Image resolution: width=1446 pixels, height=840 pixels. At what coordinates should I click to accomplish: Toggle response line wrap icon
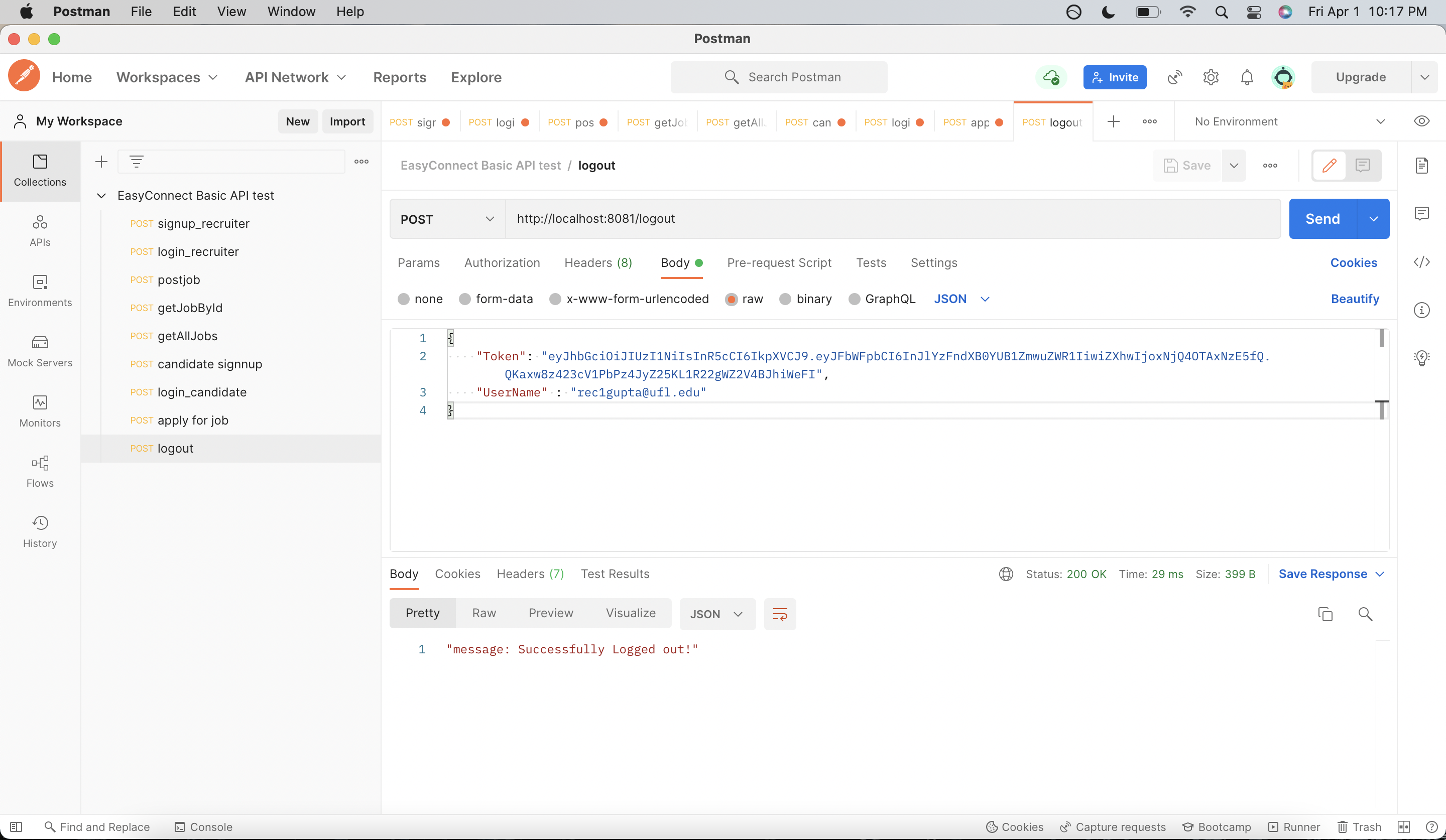click(x=780, y=614)
